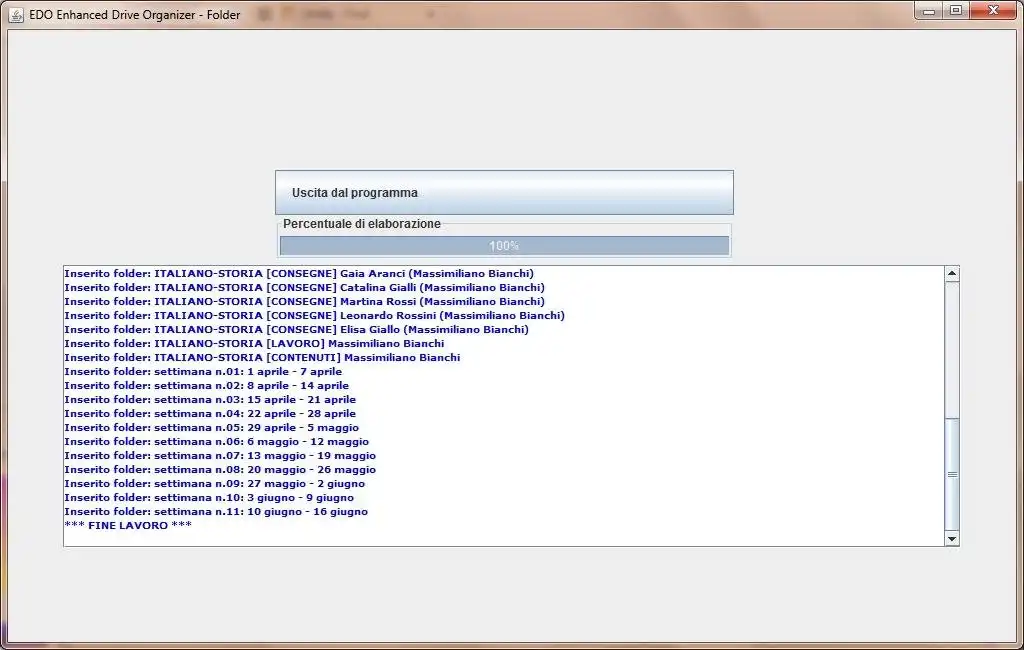Click the scrollbar down arrow
The height and width of the screenshot is (650, 1024).
[x=949, y=538]
